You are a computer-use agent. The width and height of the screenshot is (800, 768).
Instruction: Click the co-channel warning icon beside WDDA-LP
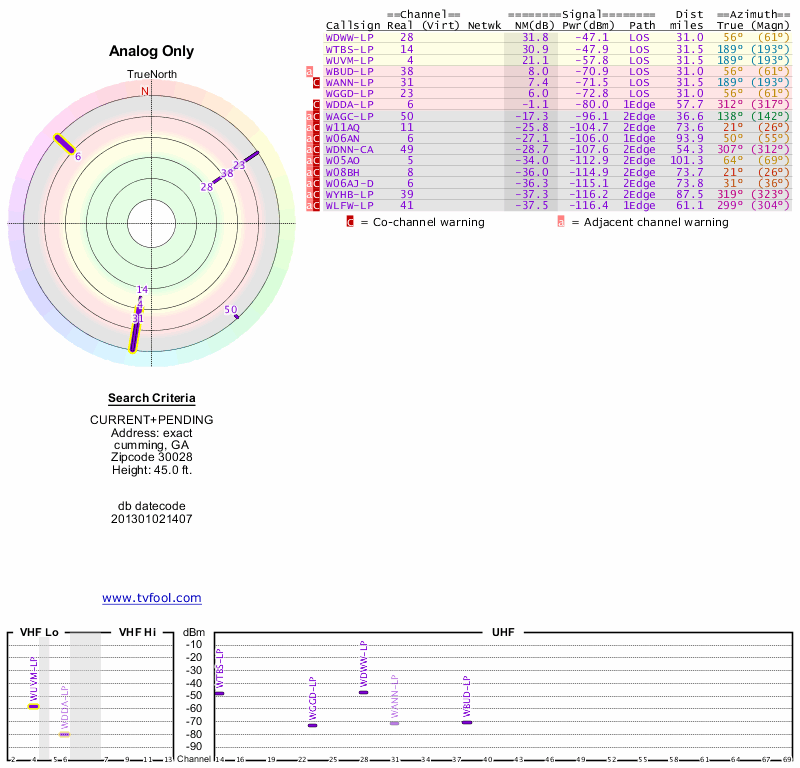point(317,104)
